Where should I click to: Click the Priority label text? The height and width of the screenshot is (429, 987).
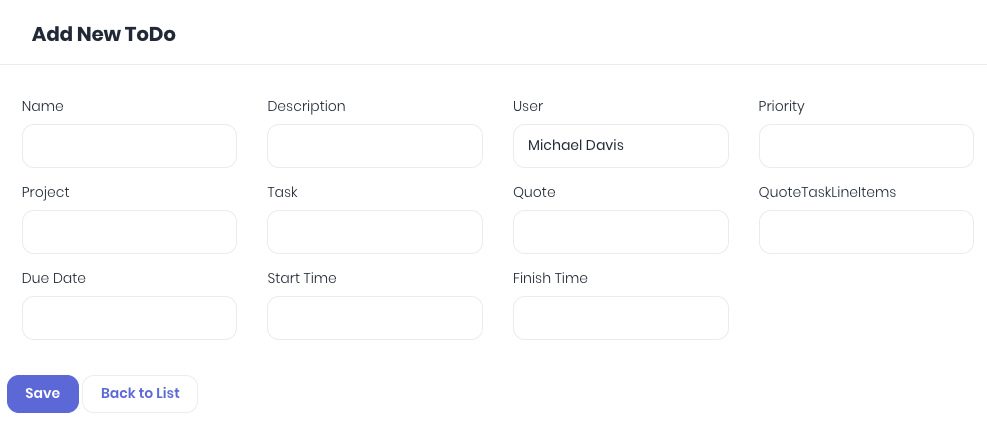pyautogui.click(x=781, y=106)
